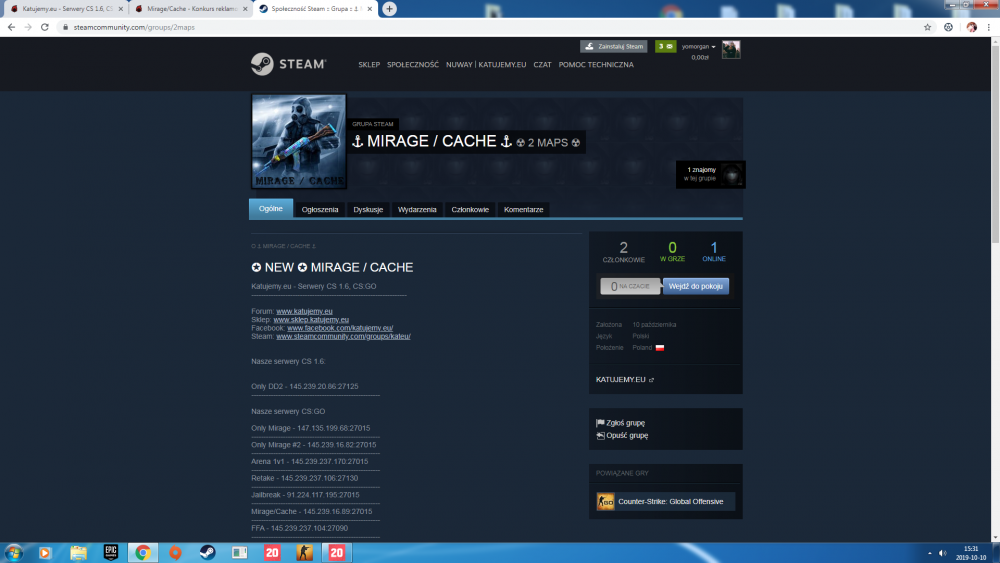Open a new browser tab
Image resolution: width=1000 pixels, height=563 pixels.
(389, 9)
